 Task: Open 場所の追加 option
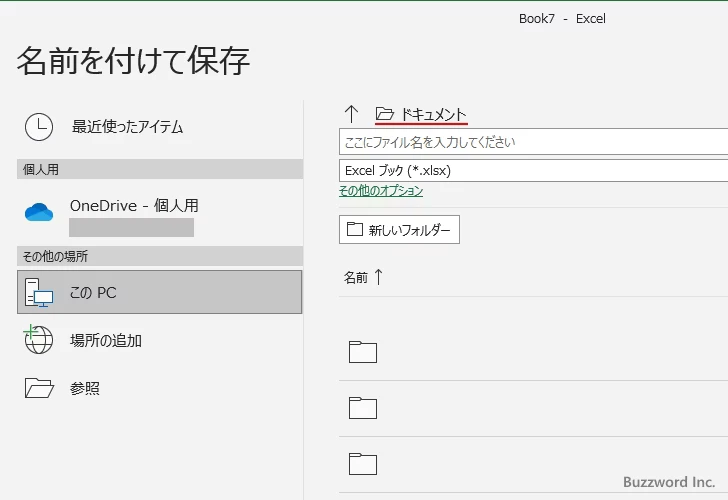point(159,340)
